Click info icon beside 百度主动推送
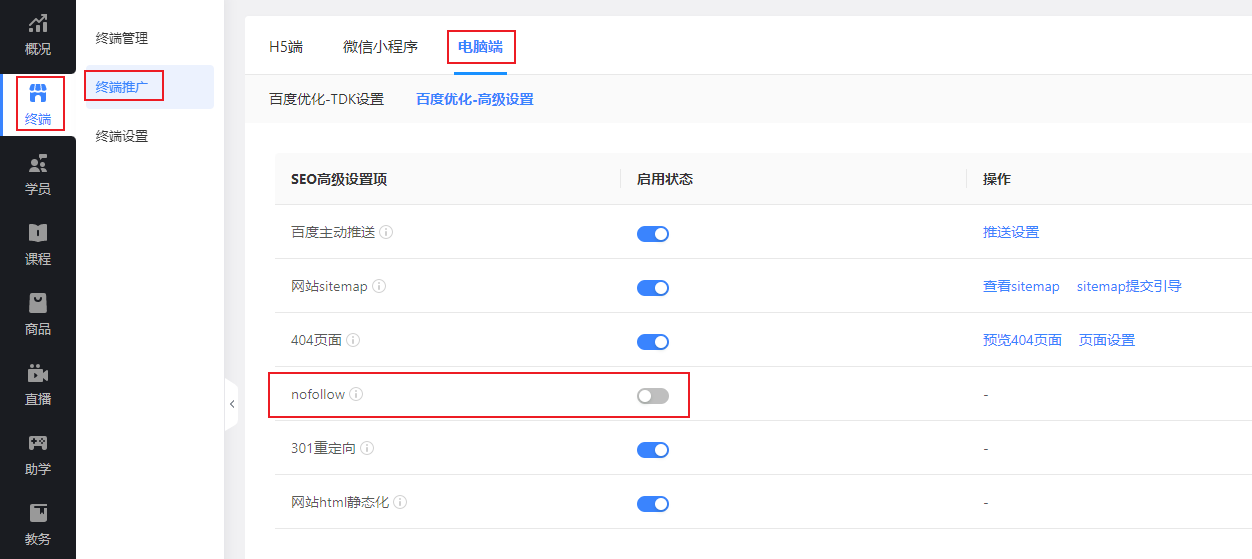Image resolution: width=1252 pixels, height=559 pixels. click(x=387, y=232)
